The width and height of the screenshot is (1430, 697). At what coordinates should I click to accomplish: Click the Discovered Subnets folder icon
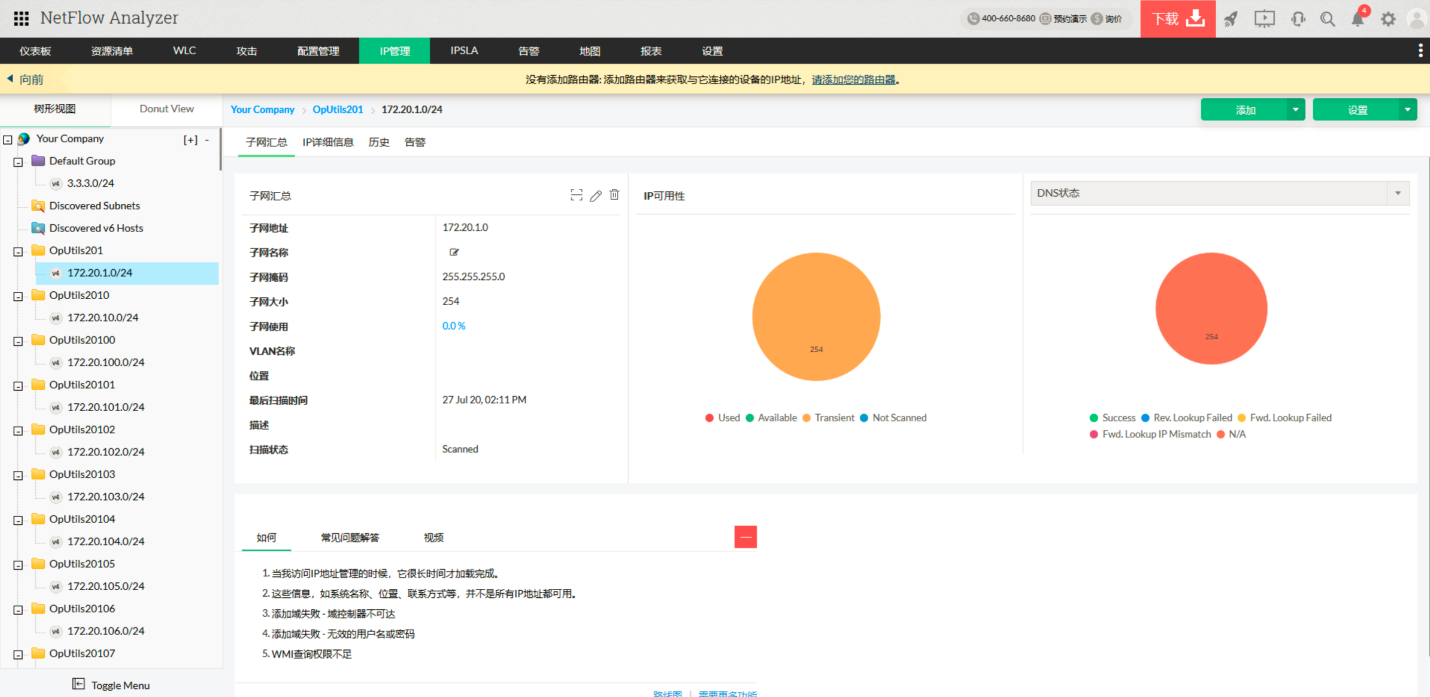[38, 206]
